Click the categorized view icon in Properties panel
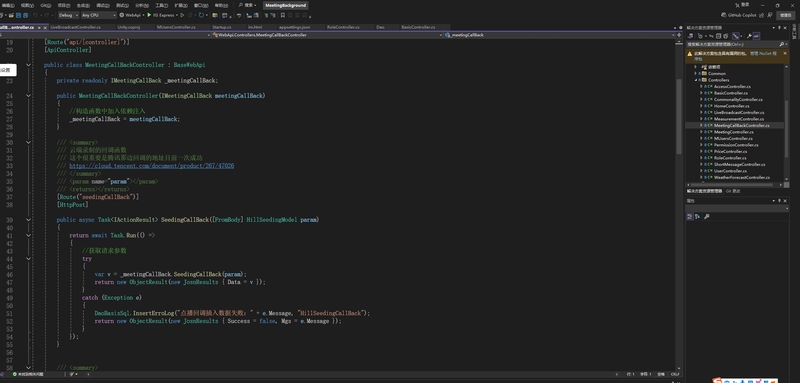800x383 pixels. pos(690,216)
